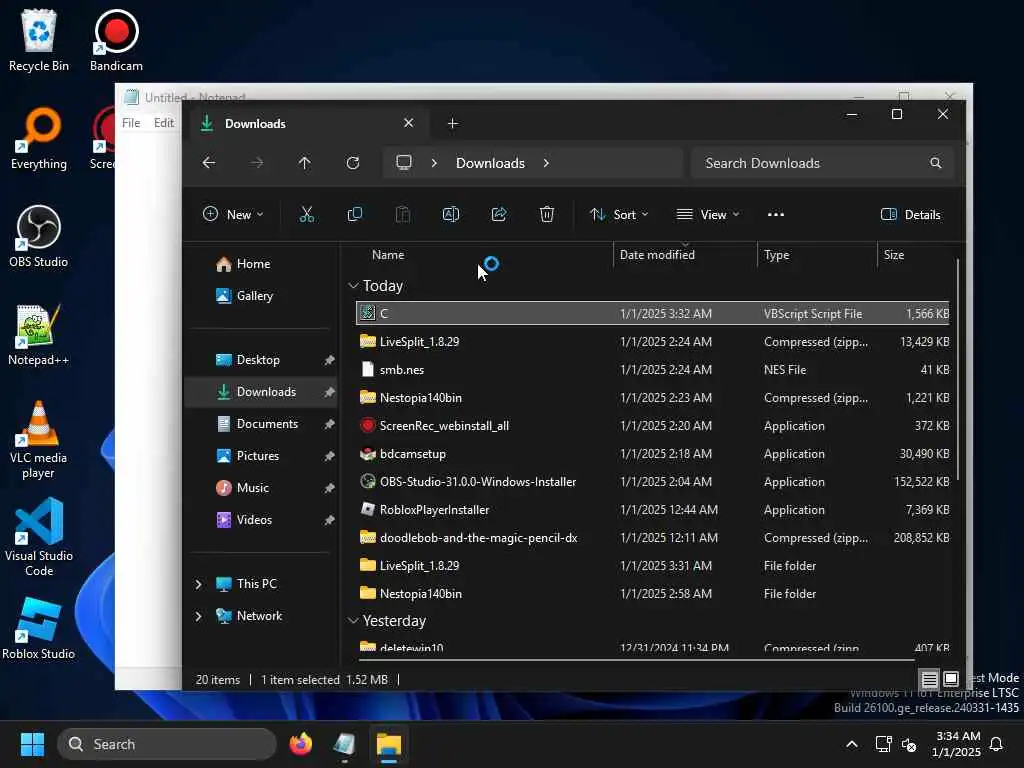The image size is (1024, 768).
Task: Select OBS-Studio-31.0.0-Windows-Installer file
Action: coord(653,482)
